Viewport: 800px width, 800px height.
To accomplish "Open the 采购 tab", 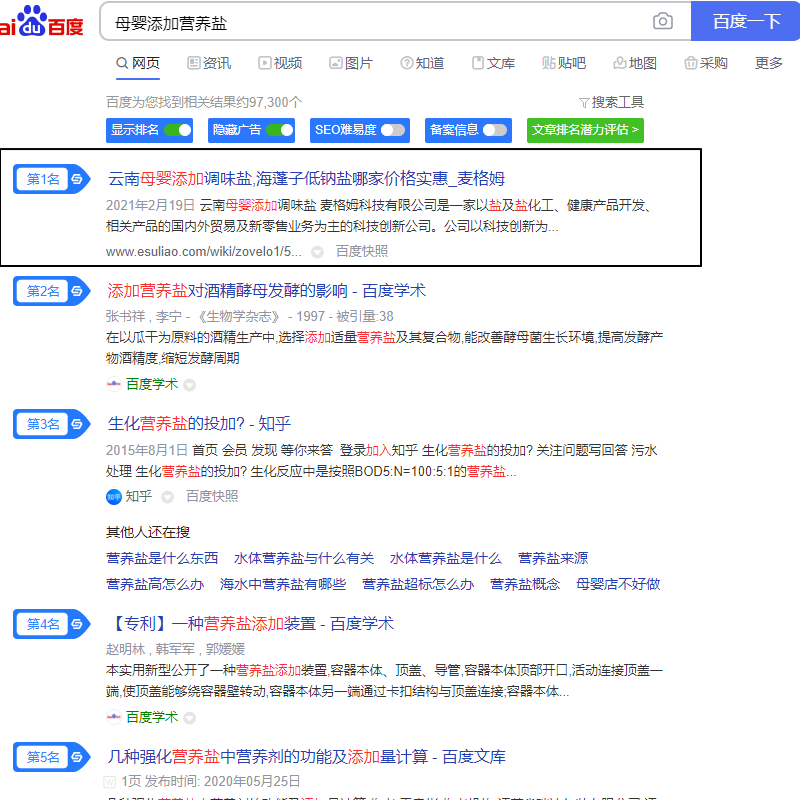I will tap(706, 63).
